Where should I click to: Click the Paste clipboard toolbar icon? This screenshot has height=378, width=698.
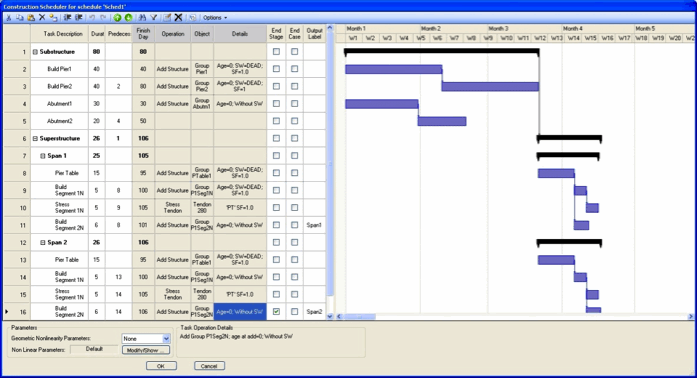(x=31, y=18)
